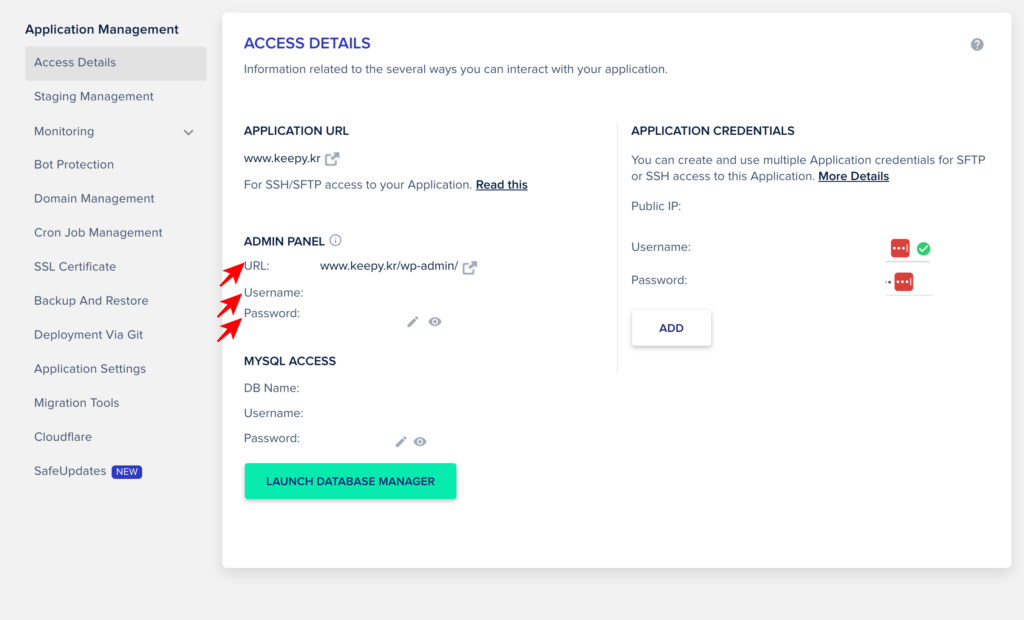Follow the Read this link

[502, 185]
